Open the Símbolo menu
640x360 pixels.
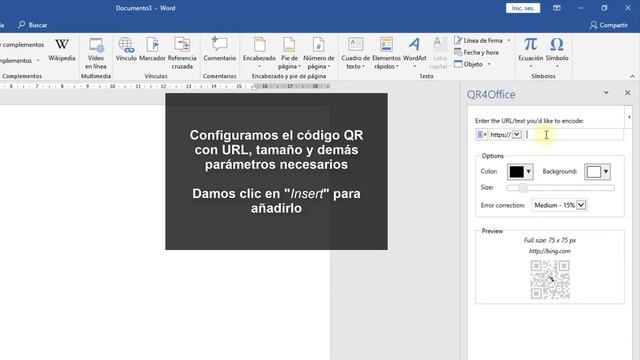pyautogui.click(x=557, y=52)
